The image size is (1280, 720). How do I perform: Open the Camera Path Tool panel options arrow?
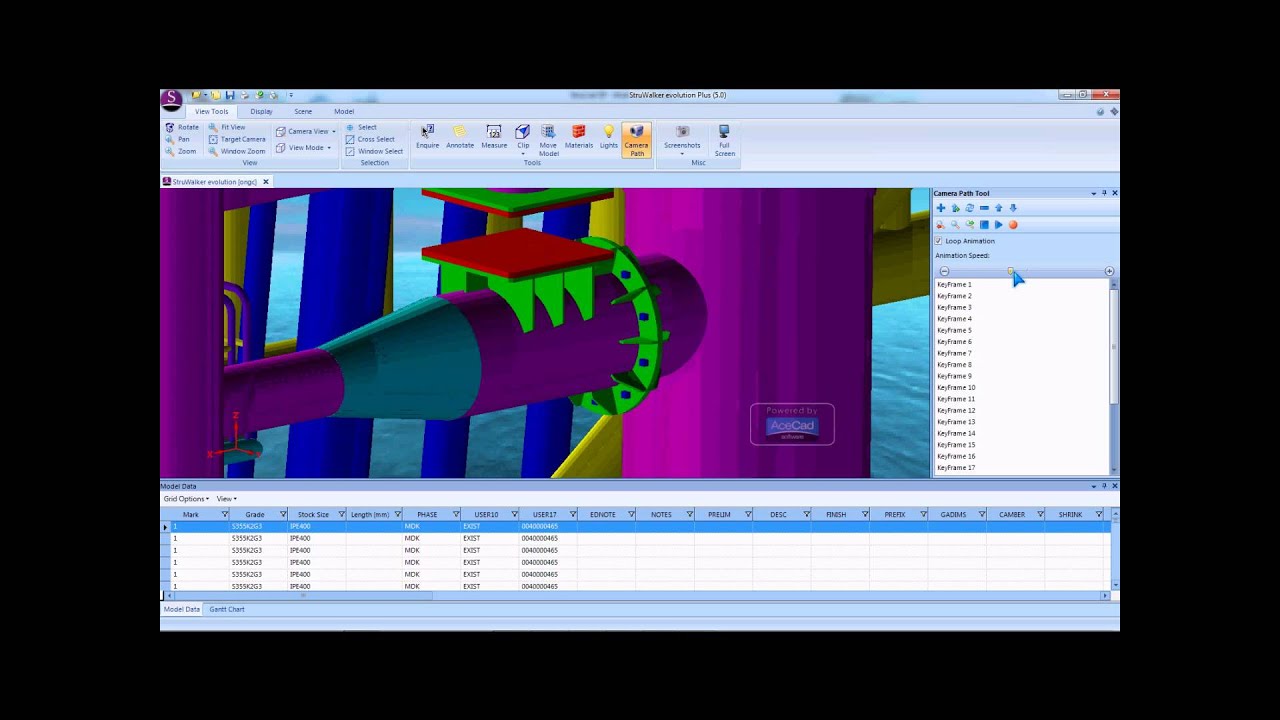coord(1093,193)
